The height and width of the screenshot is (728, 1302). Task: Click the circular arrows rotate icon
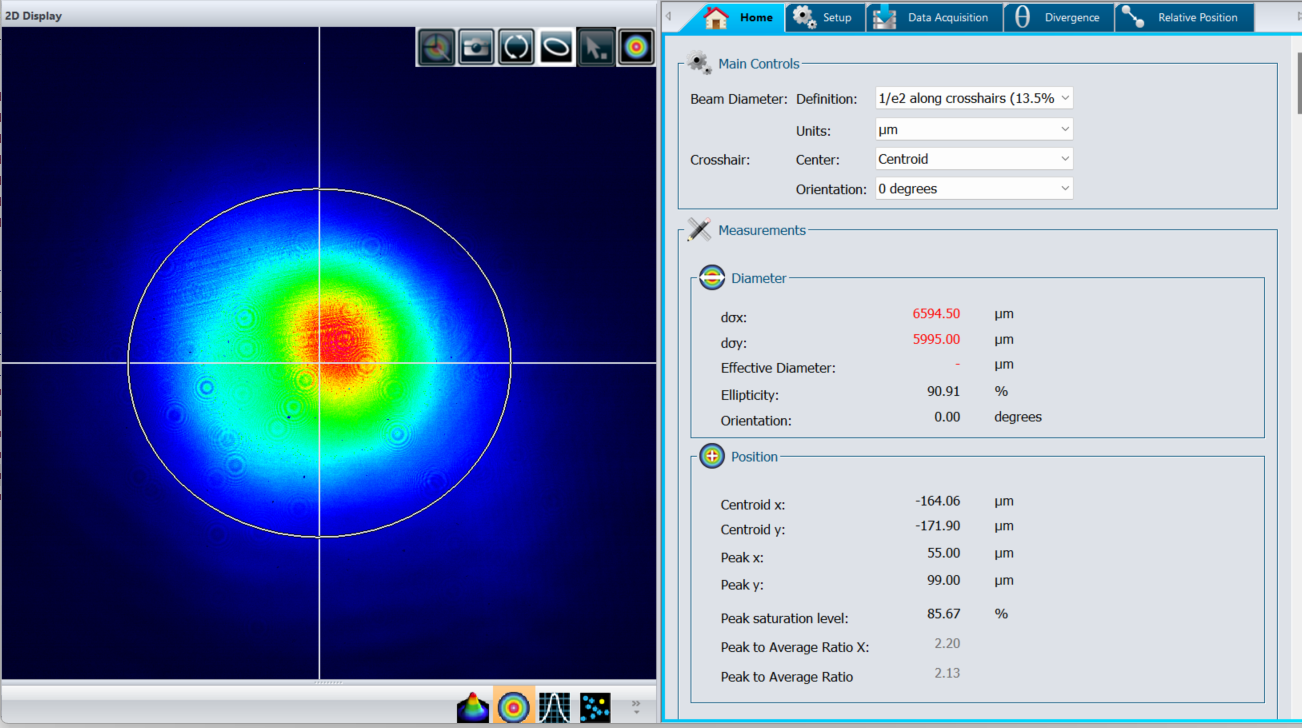[516, 47]
